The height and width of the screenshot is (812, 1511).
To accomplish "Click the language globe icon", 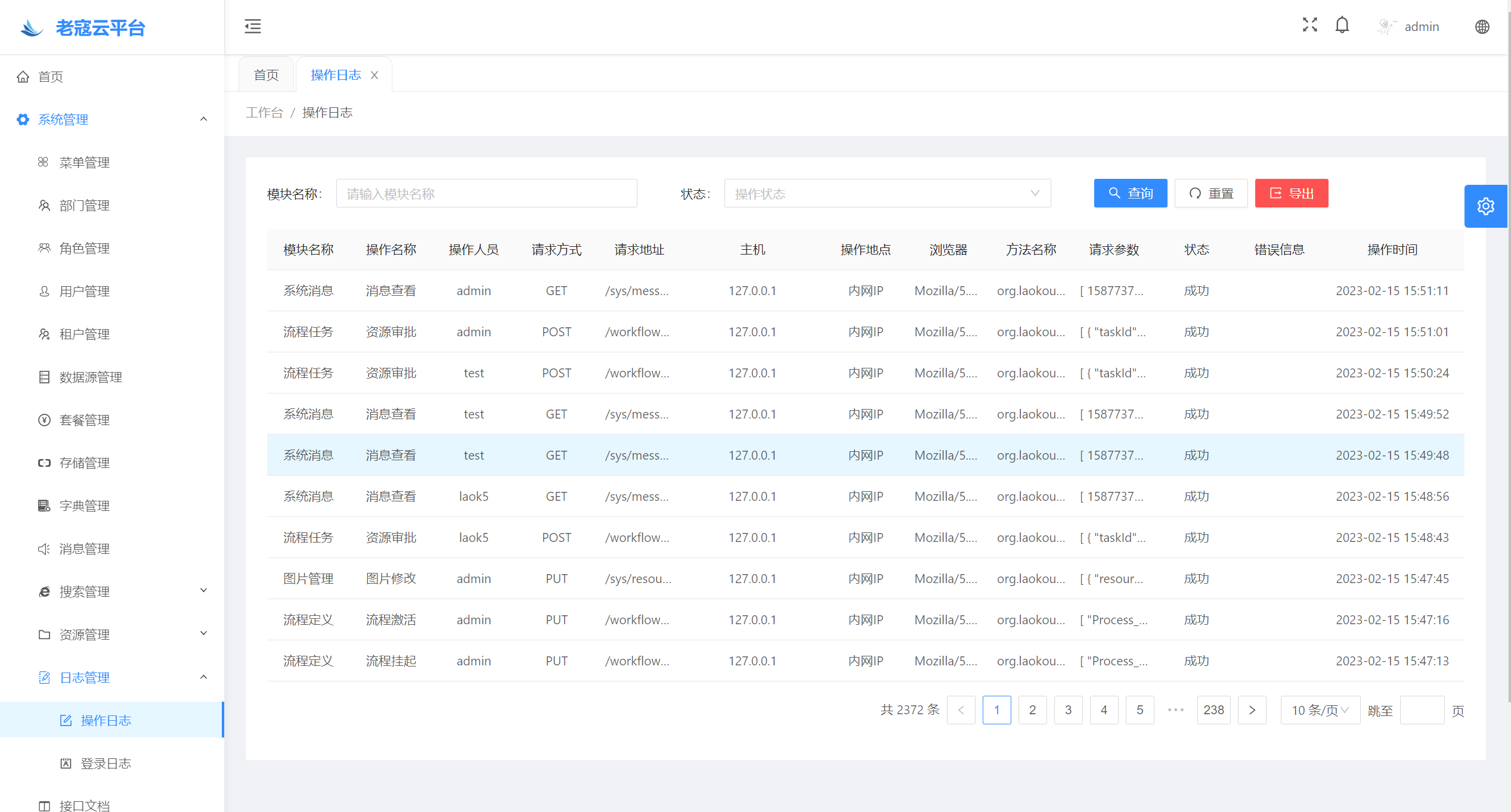I will coord(1482,27).
